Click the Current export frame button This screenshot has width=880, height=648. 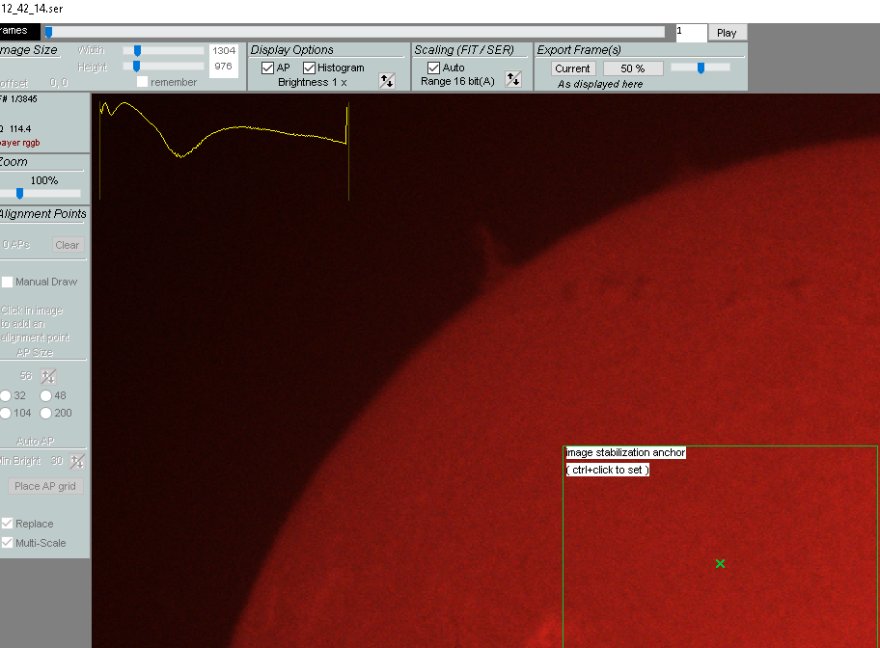click(x=573, y=68)
